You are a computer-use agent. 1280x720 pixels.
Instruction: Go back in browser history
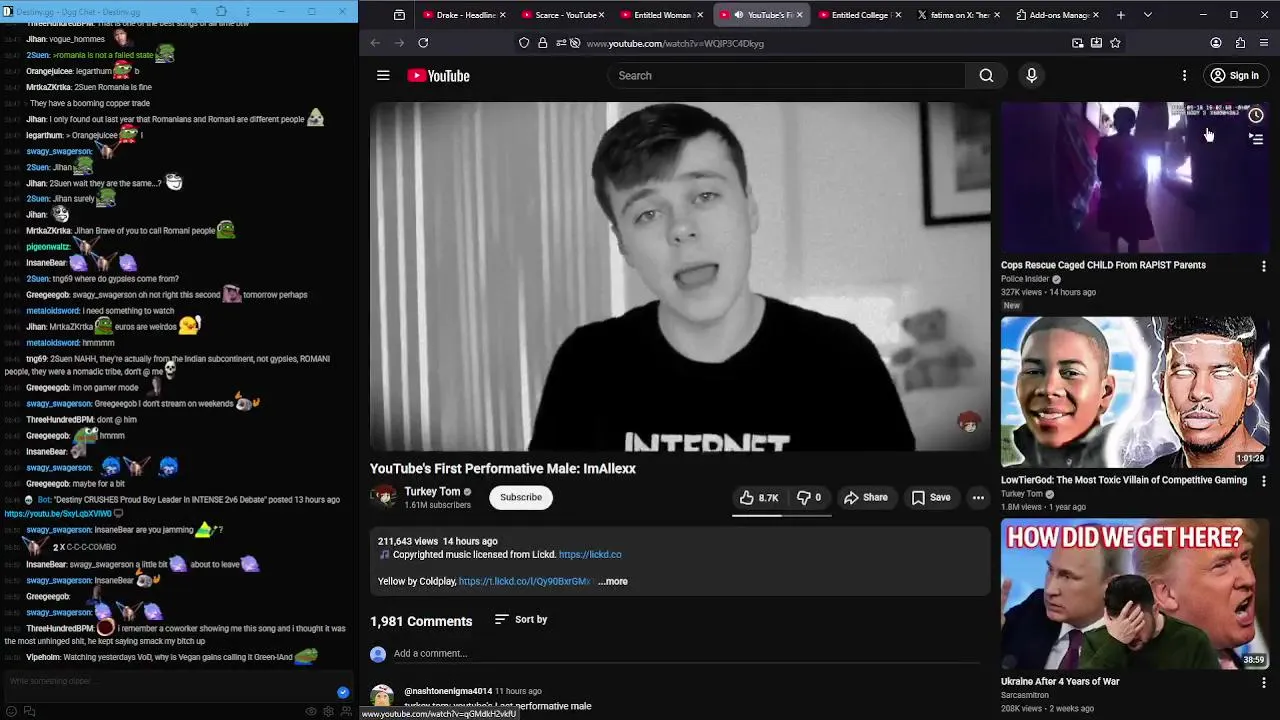pos(375,43)
